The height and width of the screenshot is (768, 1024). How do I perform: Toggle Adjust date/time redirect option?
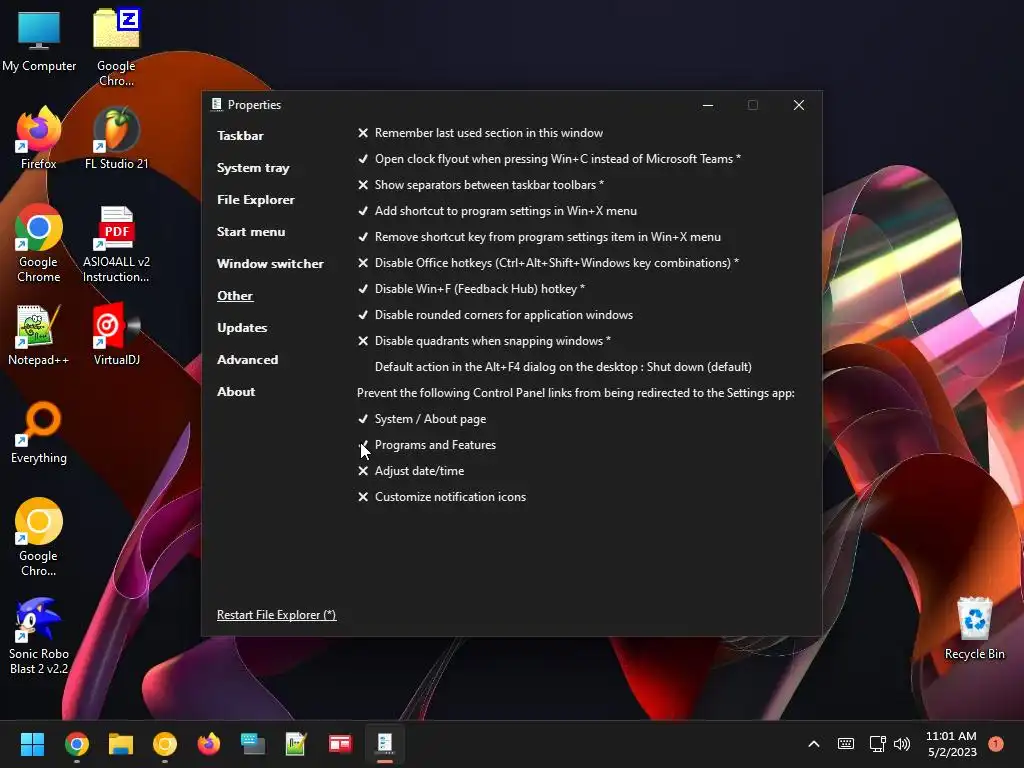pyautogui.click(x=411, y=471)
